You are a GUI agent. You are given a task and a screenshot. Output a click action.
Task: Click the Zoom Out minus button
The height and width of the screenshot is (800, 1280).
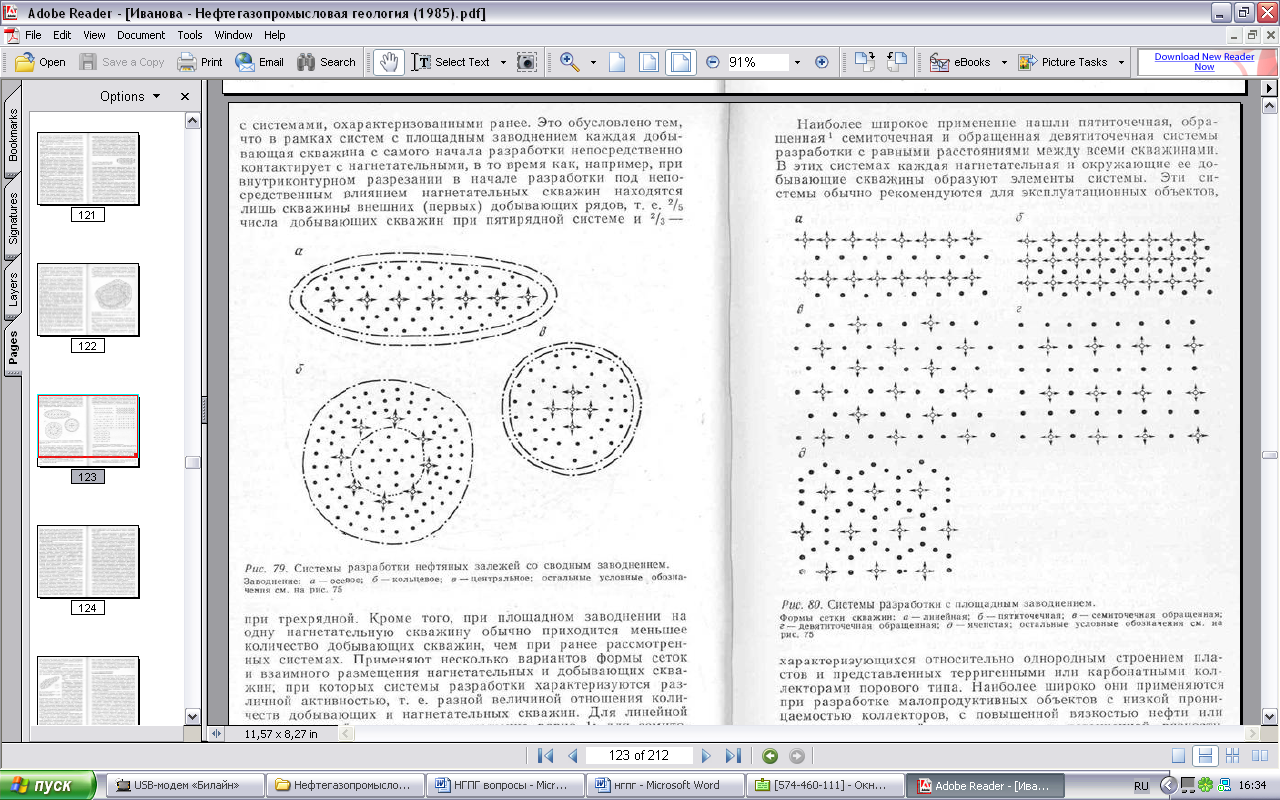click(x=713, y=62)
